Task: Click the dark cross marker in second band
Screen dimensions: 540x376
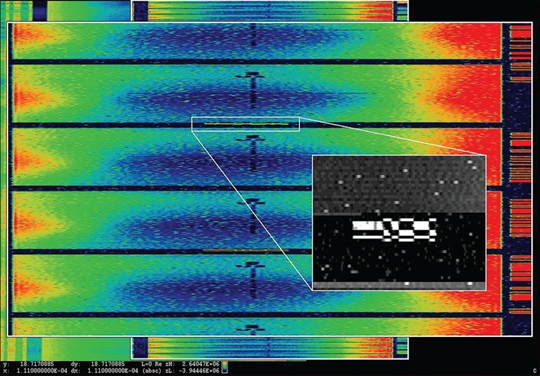Action: (x=252, y=86)
